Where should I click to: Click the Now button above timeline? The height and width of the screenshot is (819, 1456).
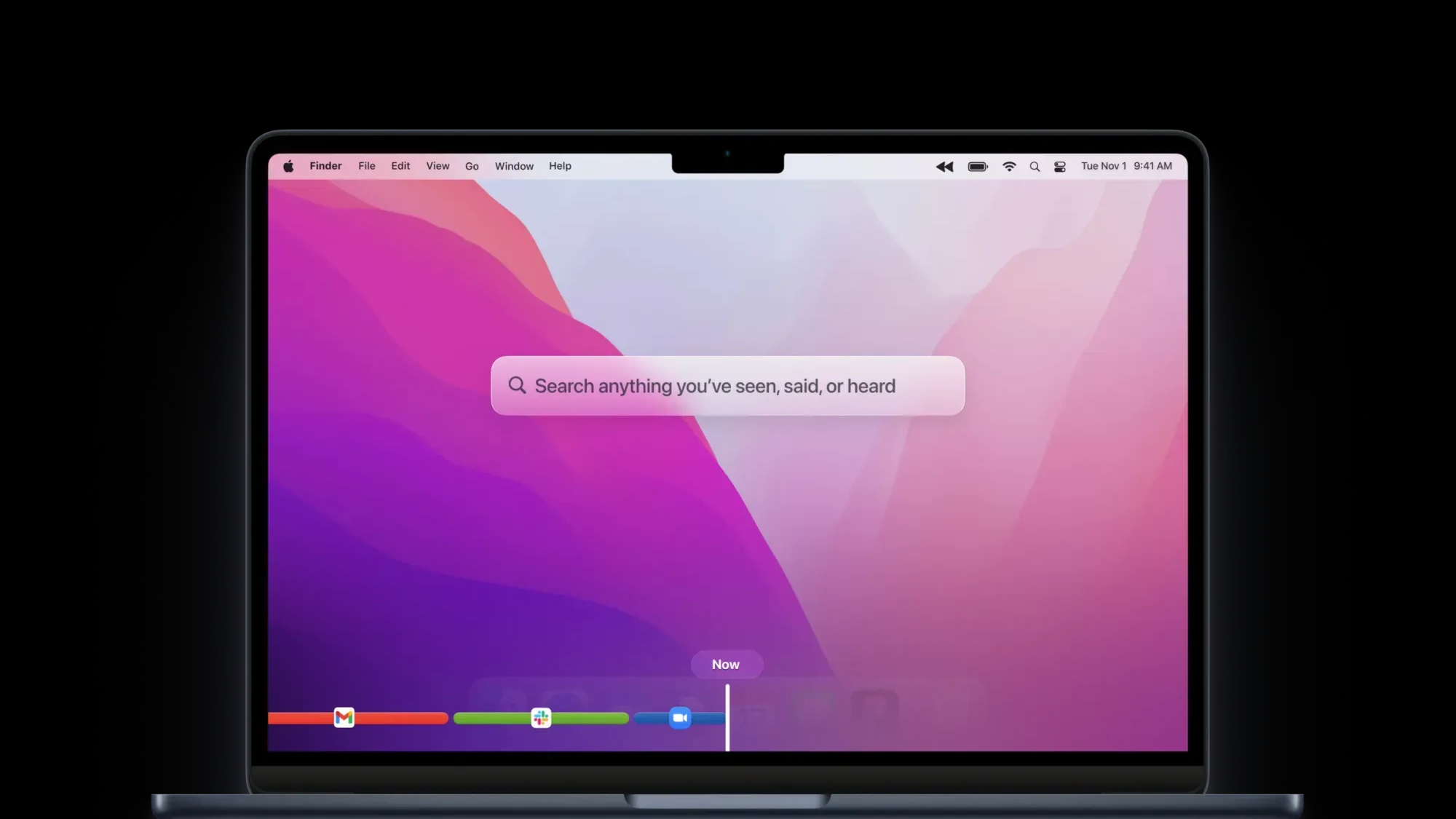coord(726,664)
